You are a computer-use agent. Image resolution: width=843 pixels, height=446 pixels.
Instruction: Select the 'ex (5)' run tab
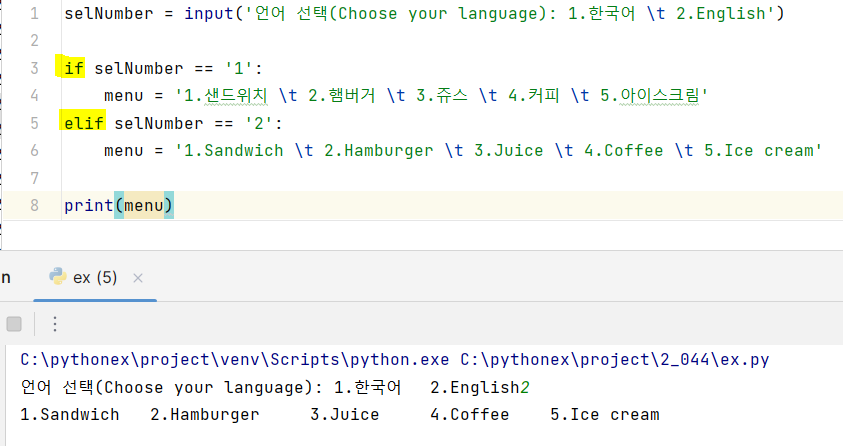(95, 278)
